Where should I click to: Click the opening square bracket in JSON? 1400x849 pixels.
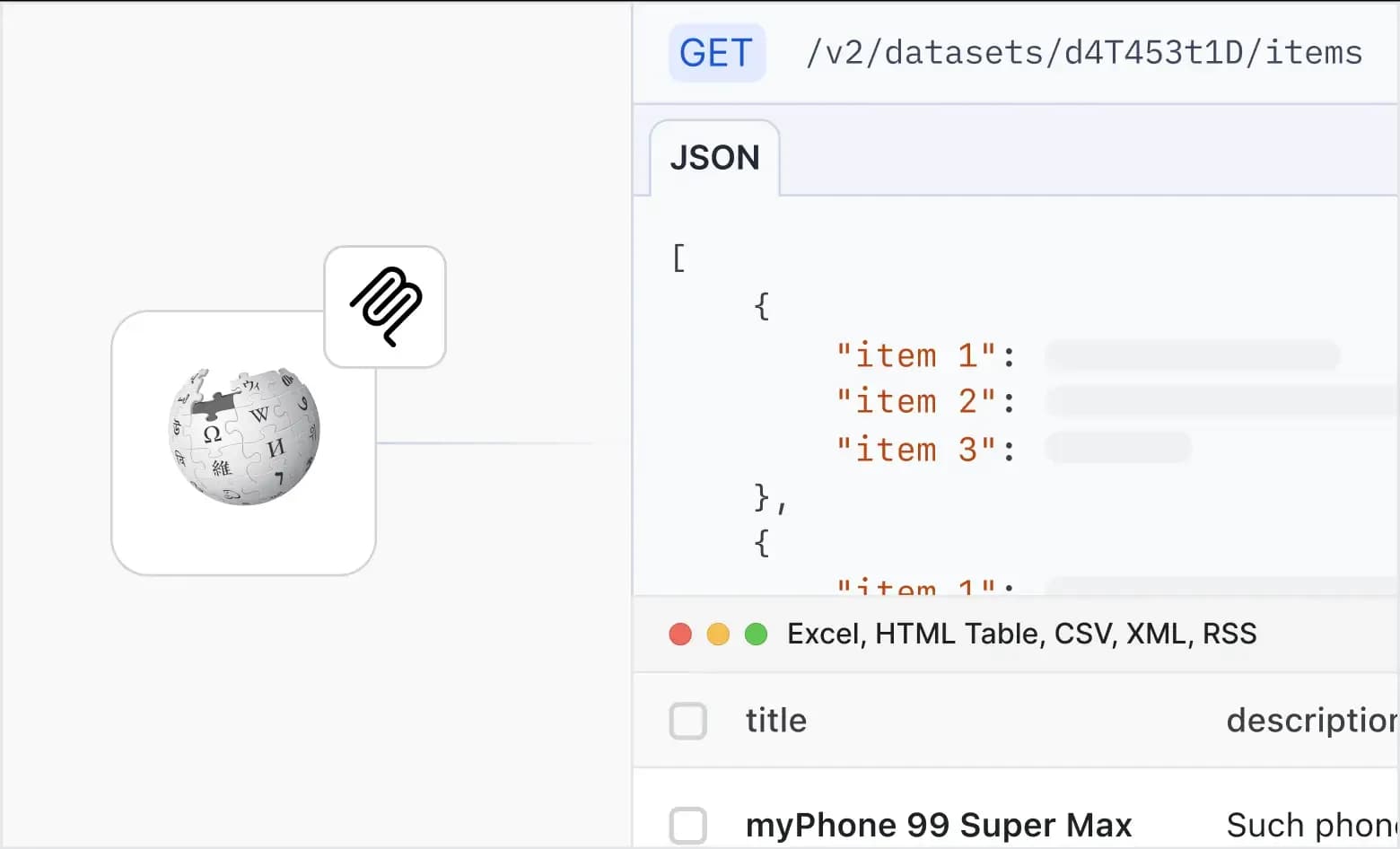click(x=678, y=258)
